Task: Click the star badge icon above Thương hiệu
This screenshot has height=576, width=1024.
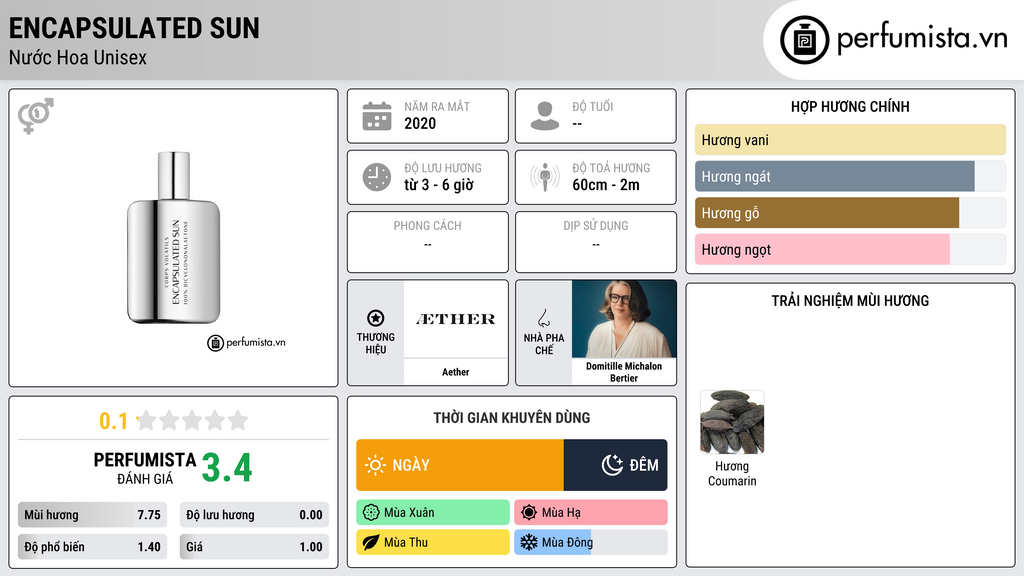Action: click(376, 318)
